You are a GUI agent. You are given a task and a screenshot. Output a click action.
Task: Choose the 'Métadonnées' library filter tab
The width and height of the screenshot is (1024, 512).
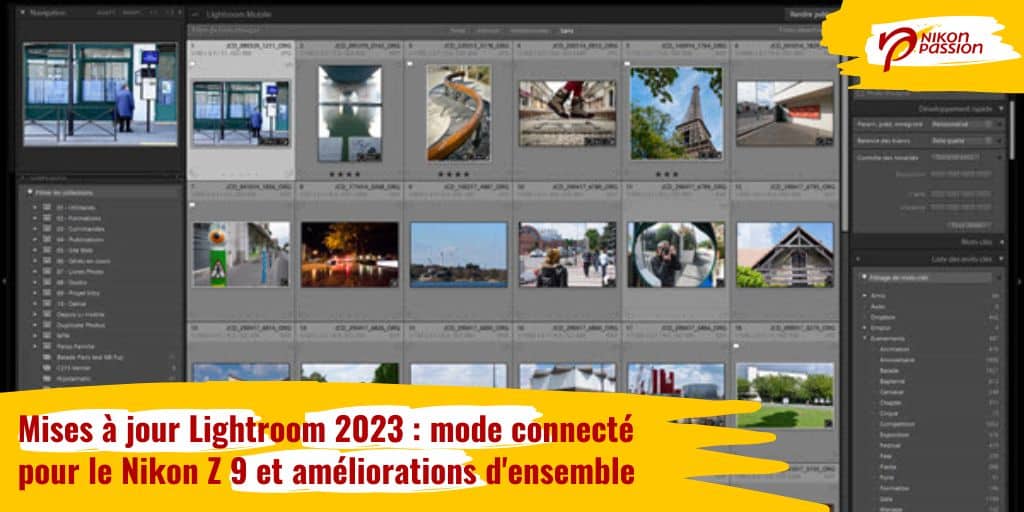pyautogui.click(x=530, y=30)
